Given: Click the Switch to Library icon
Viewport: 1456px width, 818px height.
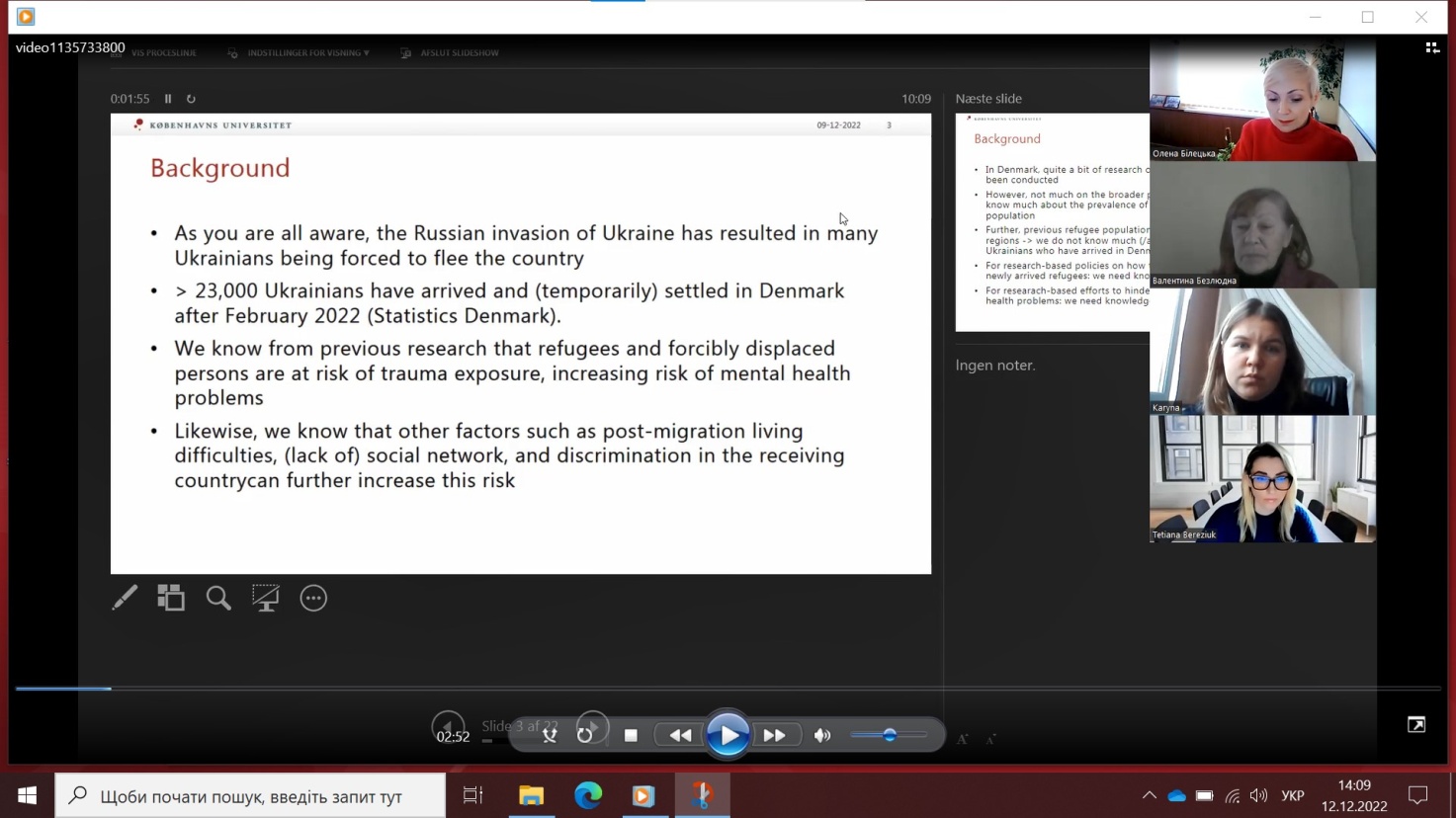Looking at the screenshot, I should (x=1431, y=47).
